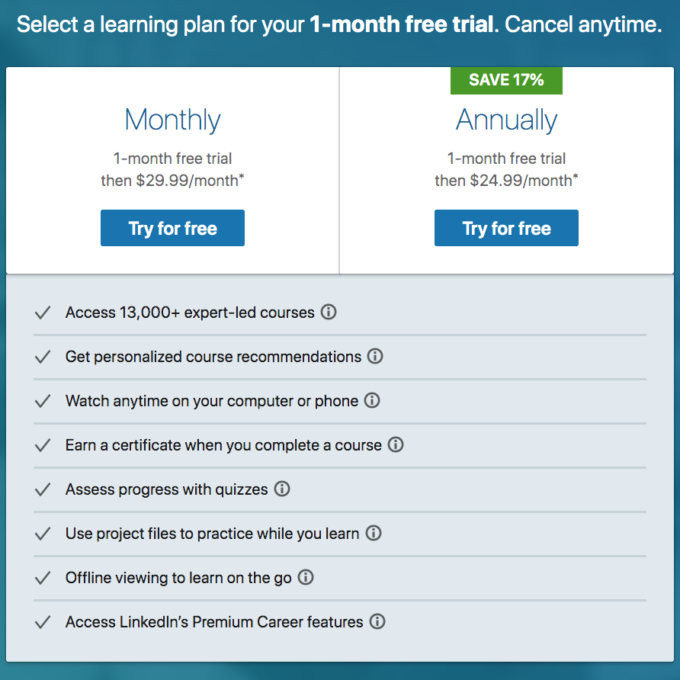Show info about earning a certificate
Viewport: 680px width, 680px height.
(x=396, y=445)
